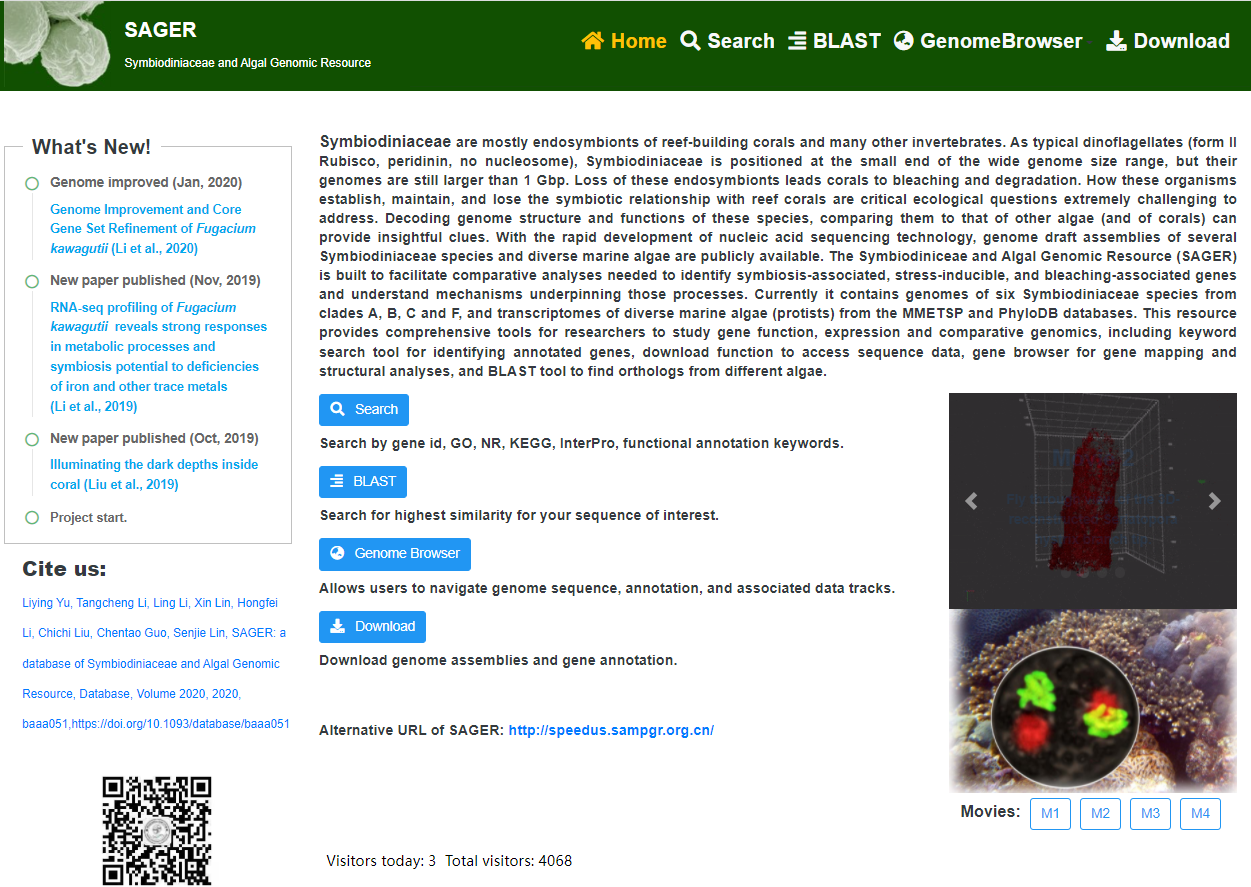Play movie M1
Viewport: 1251px width, 887px height.
point(1050,813)
